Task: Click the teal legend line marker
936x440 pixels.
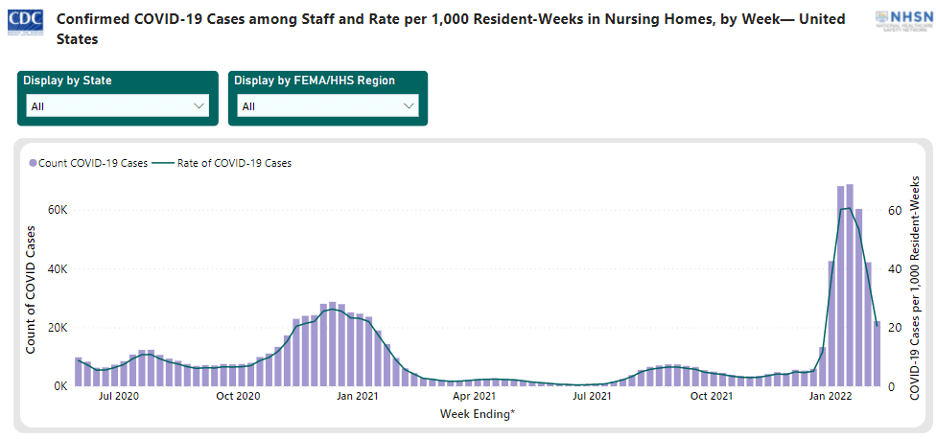Action: 164,163
